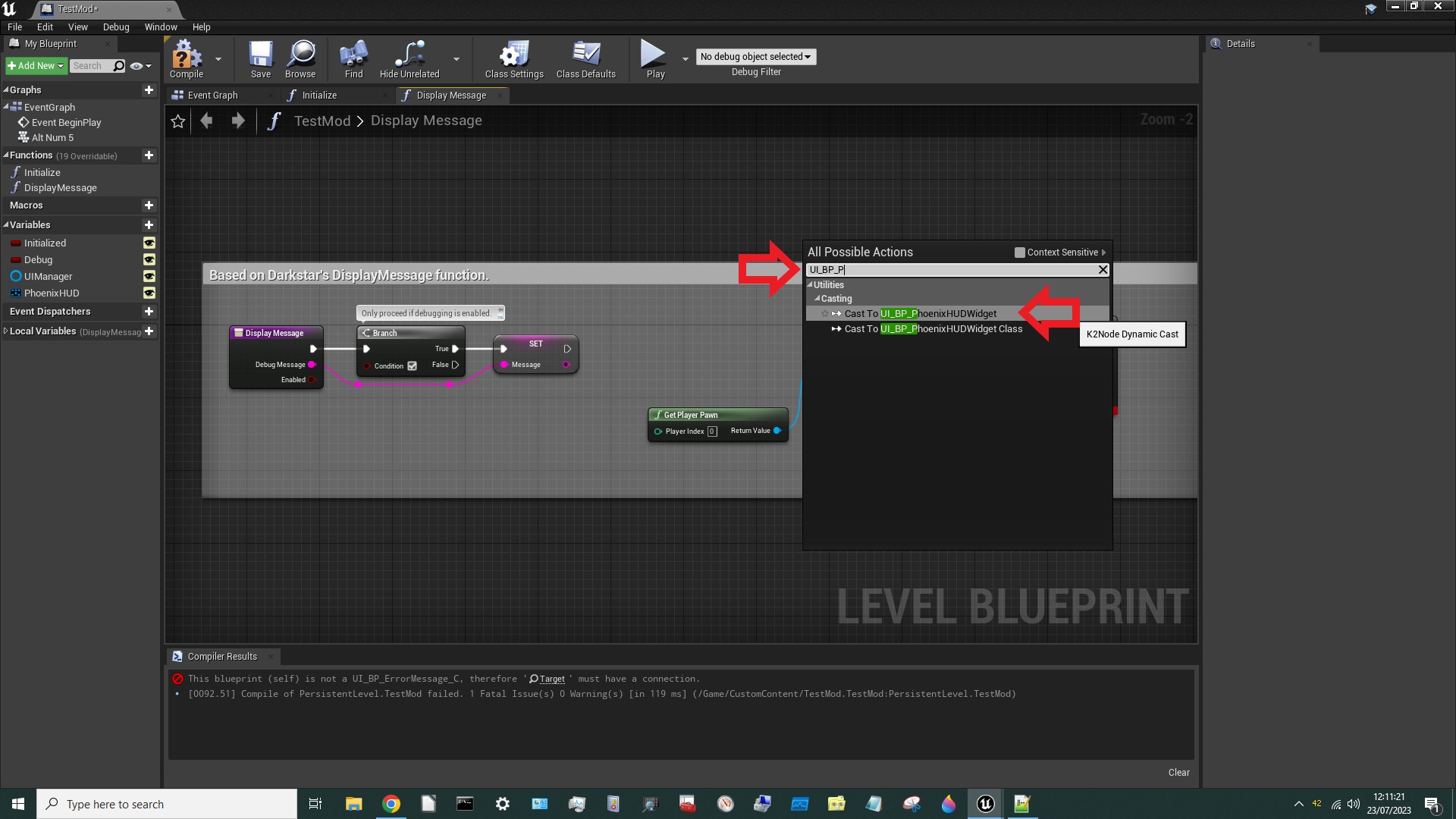This screenshot has width=1456, height=819.
Task: Toggle Hide Unrelated nodes
Action: (409, 59)
